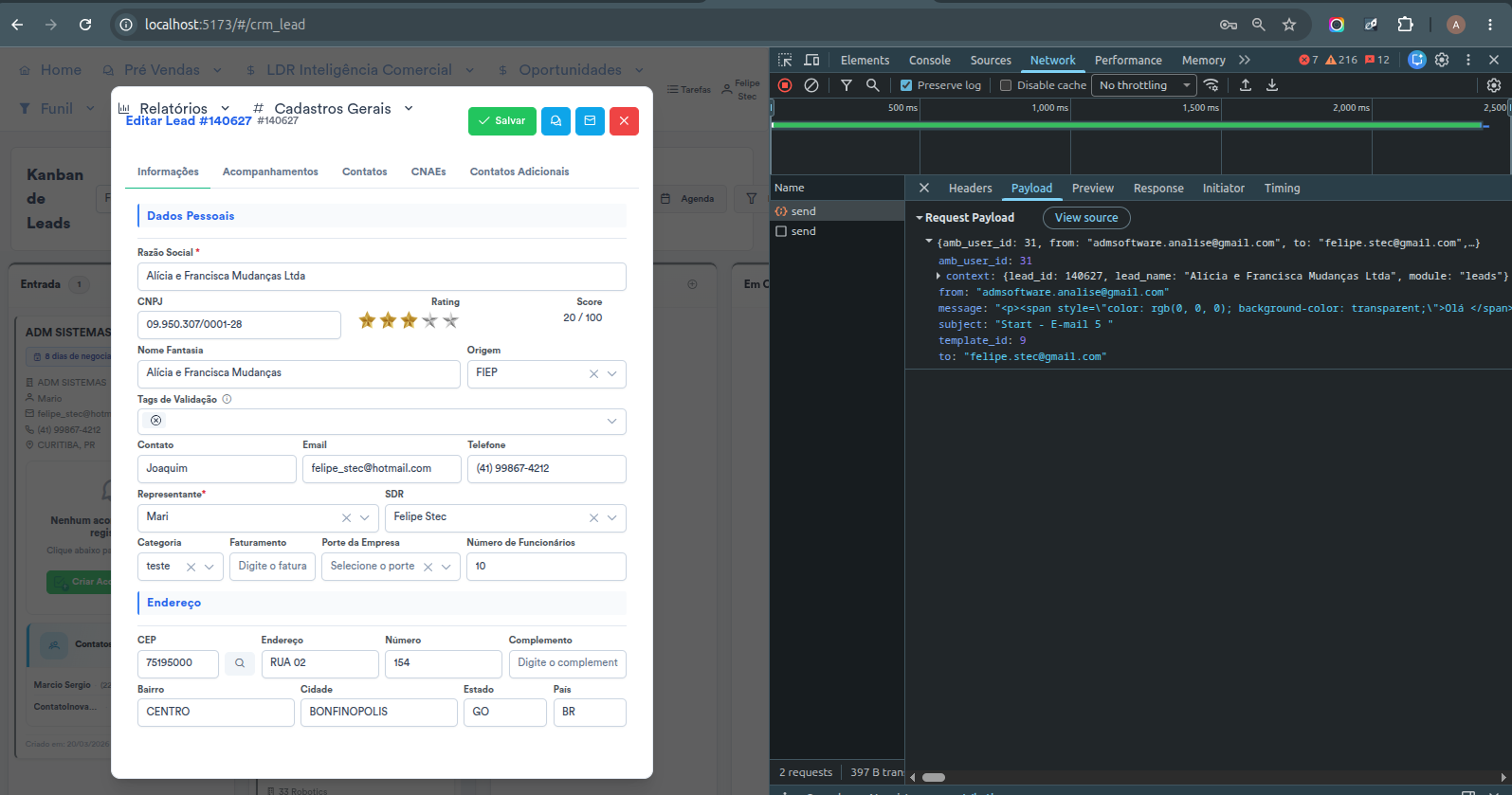Clear the SDR Felipe Stec selection
This screenshot has height=795, width=1512.
[593, 517]
